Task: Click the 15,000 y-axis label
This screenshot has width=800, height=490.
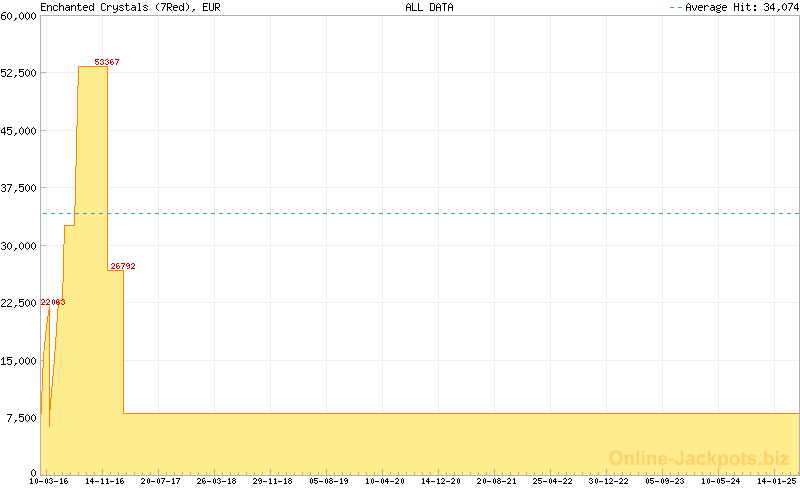Action: pyautogui.click(x=18, y=361)
